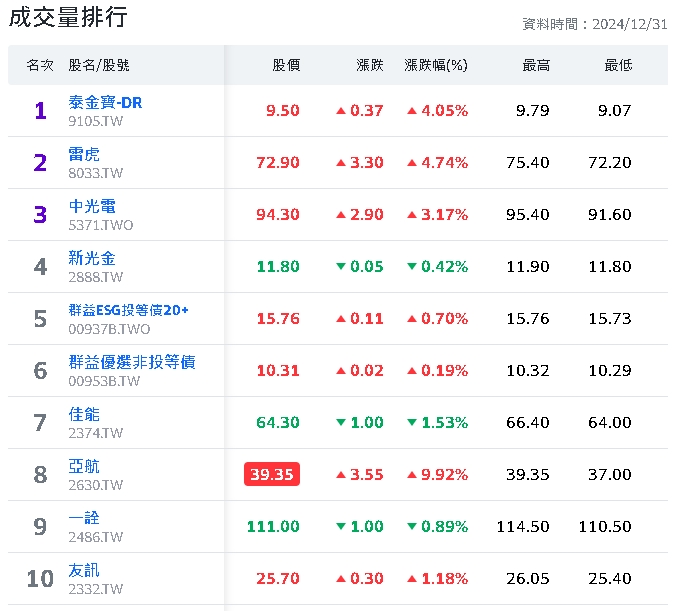Click the 最低 column header

pyautogui.click(x=618, y=65)
